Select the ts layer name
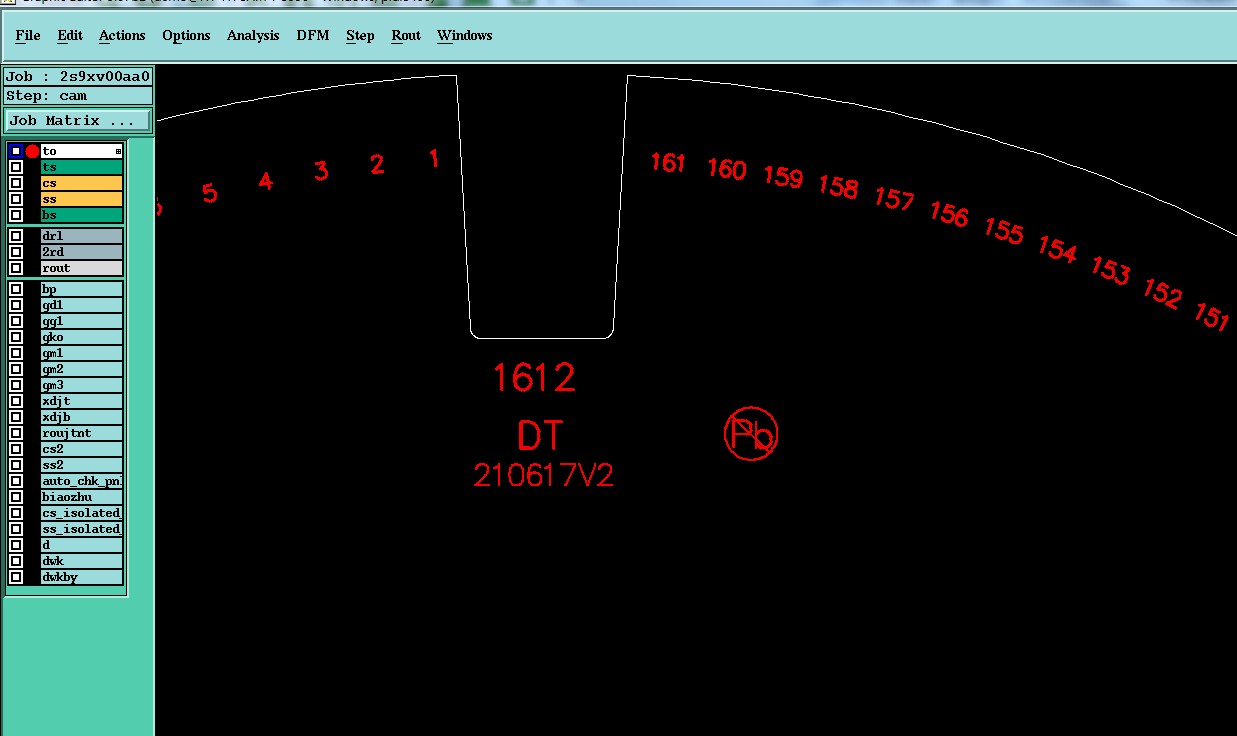Viewport: 1237px width, 736px height. pos(81,167)
